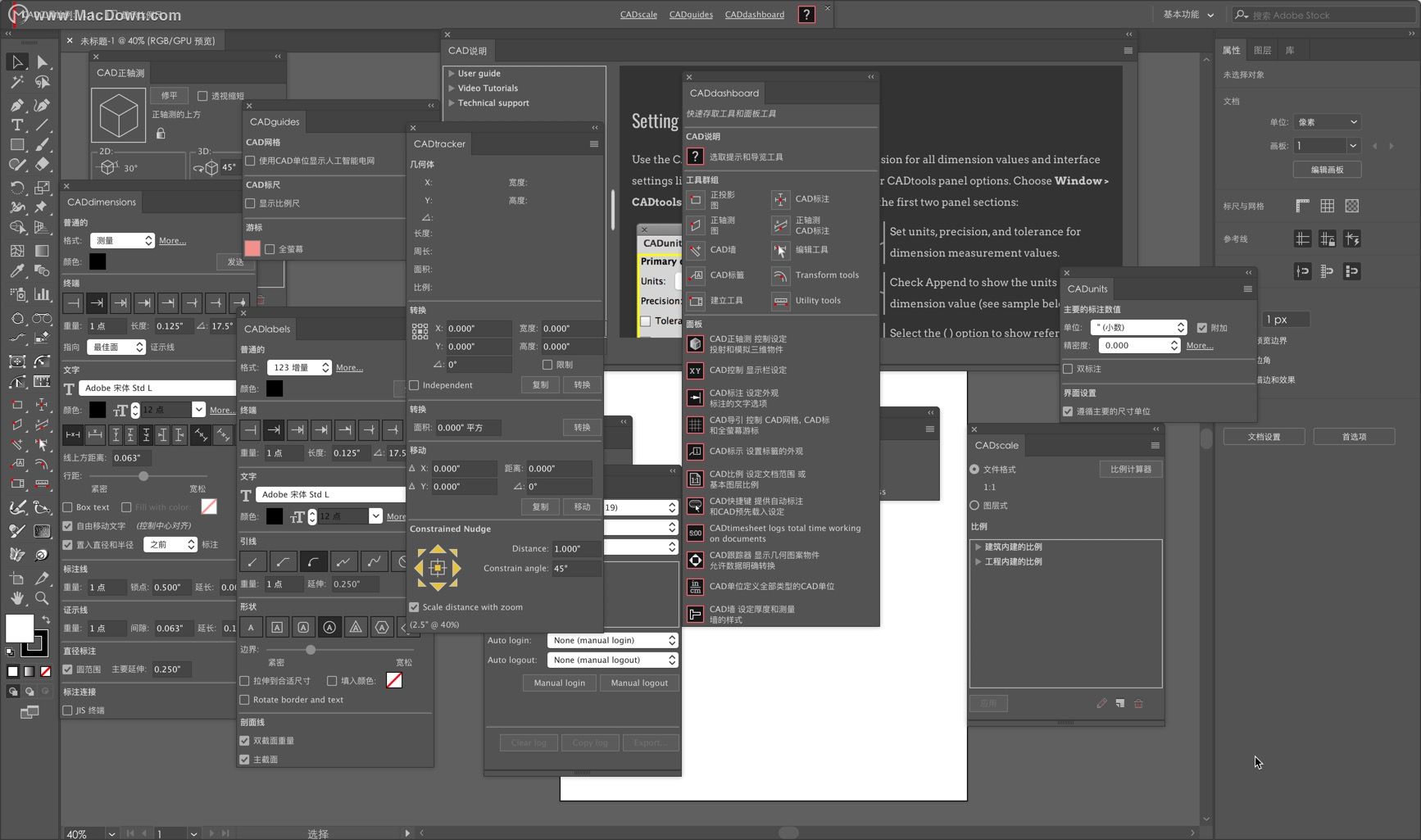The height and width of the screenshot is (840, 1421).
Task: Open the CADdashboard link in top bar
Action: tap(755, 15)
